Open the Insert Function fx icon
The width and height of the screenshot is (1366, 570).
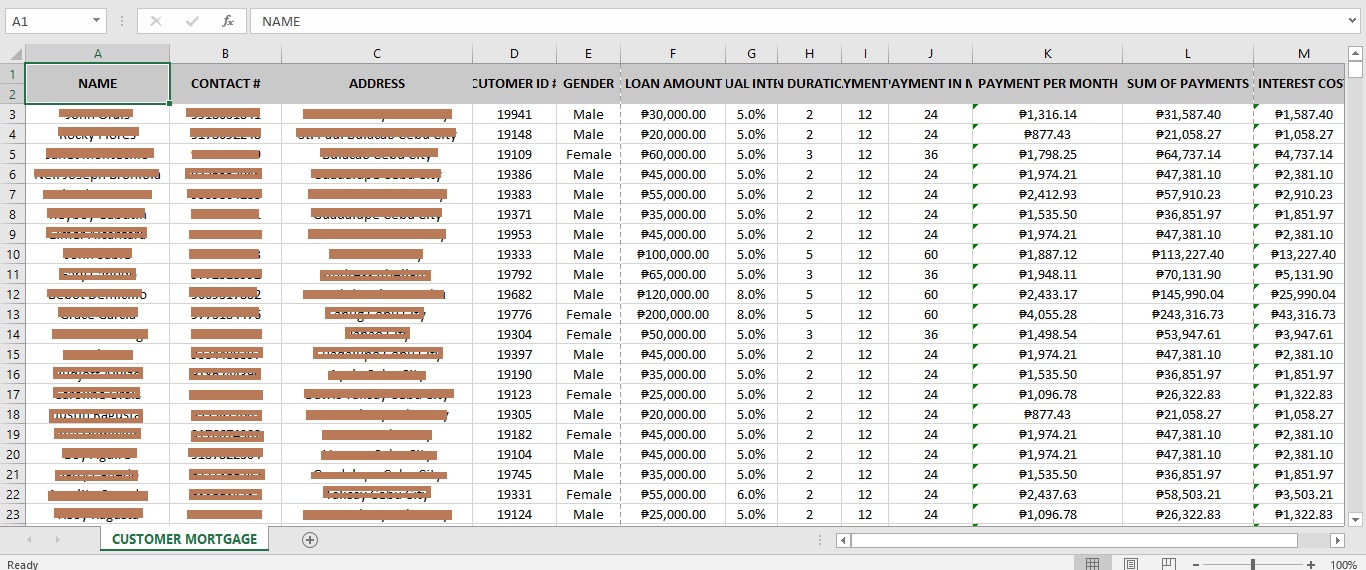(228, 21)
